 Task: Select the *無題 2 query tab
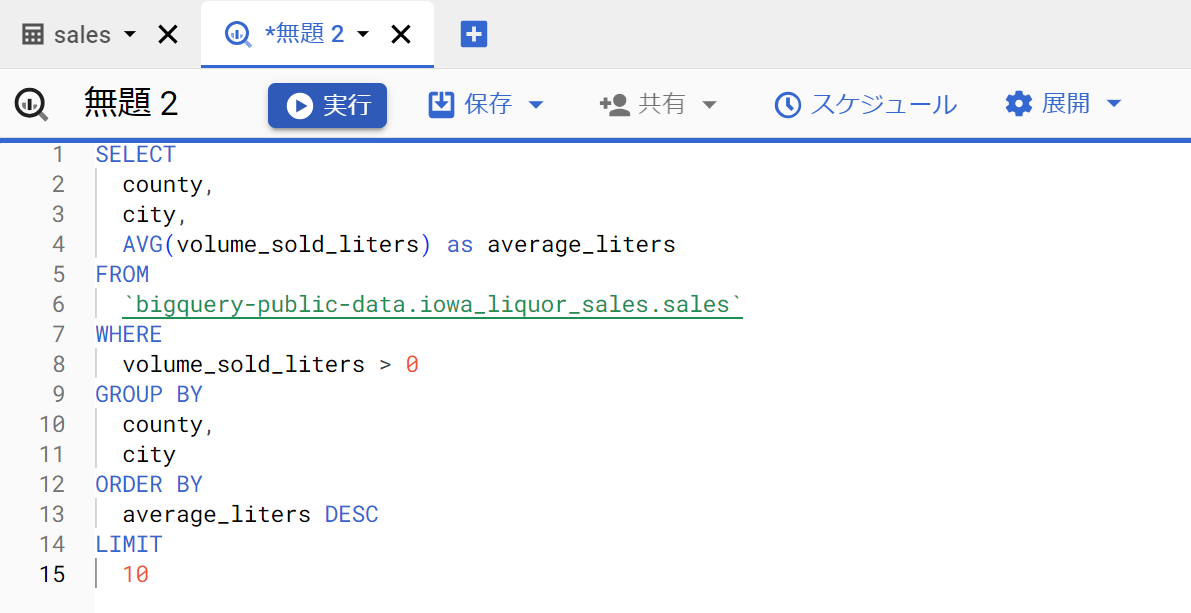pos(304,34)
